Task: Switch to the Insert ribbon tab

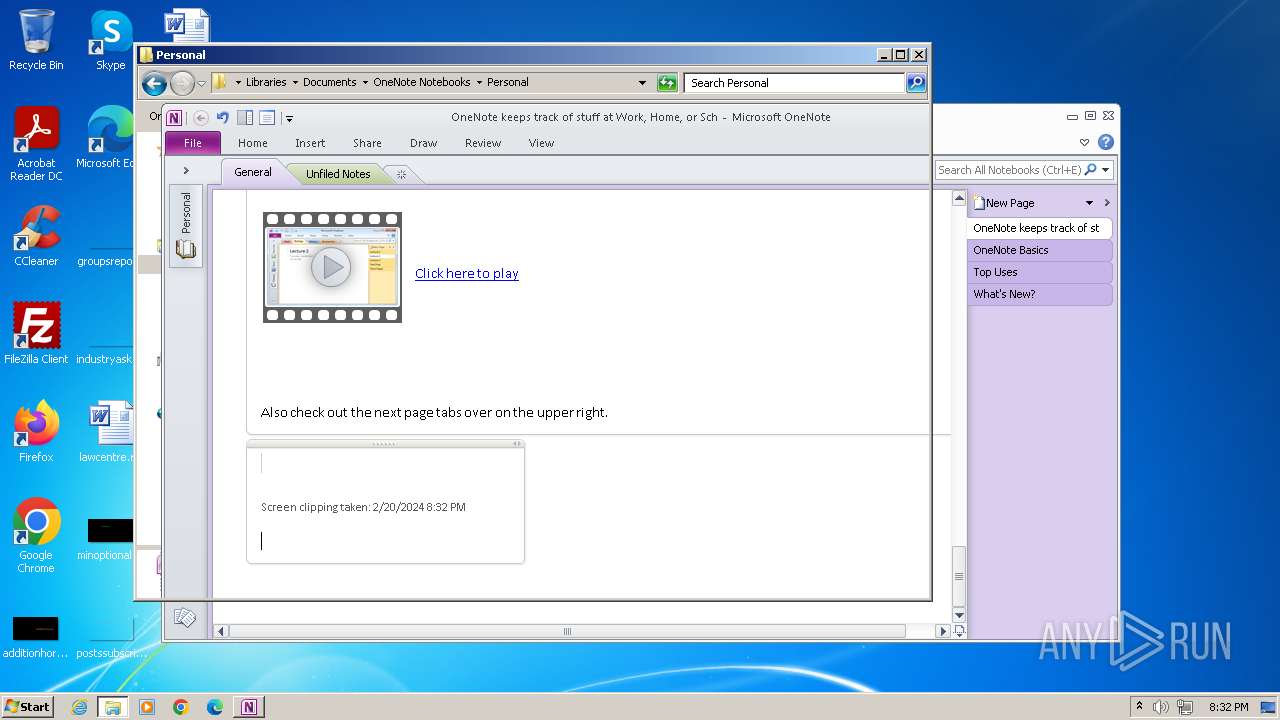Action: [310, 143]
